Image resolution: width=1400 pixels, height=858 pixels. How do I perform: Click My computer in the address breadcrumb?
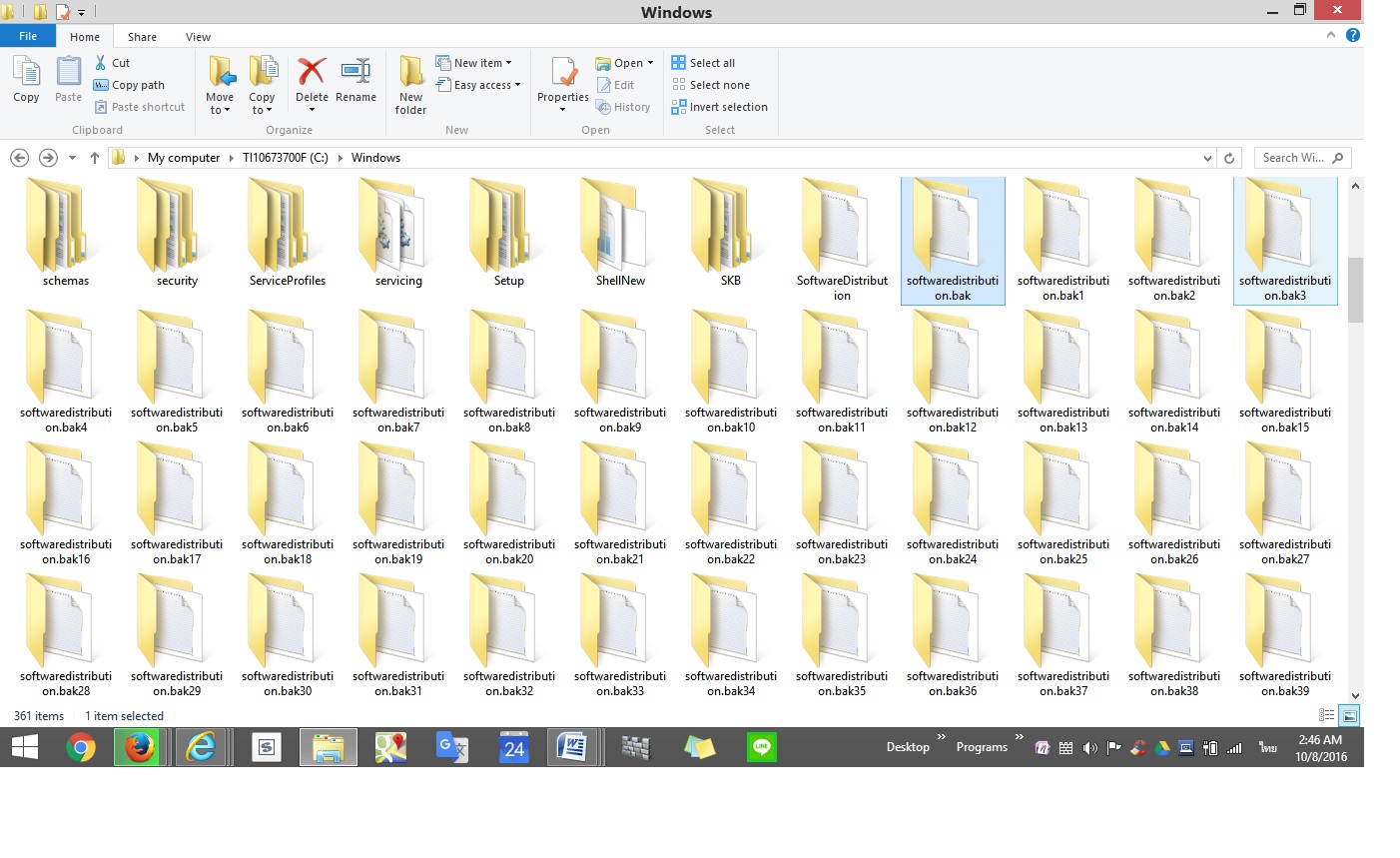tap(184, 158)
